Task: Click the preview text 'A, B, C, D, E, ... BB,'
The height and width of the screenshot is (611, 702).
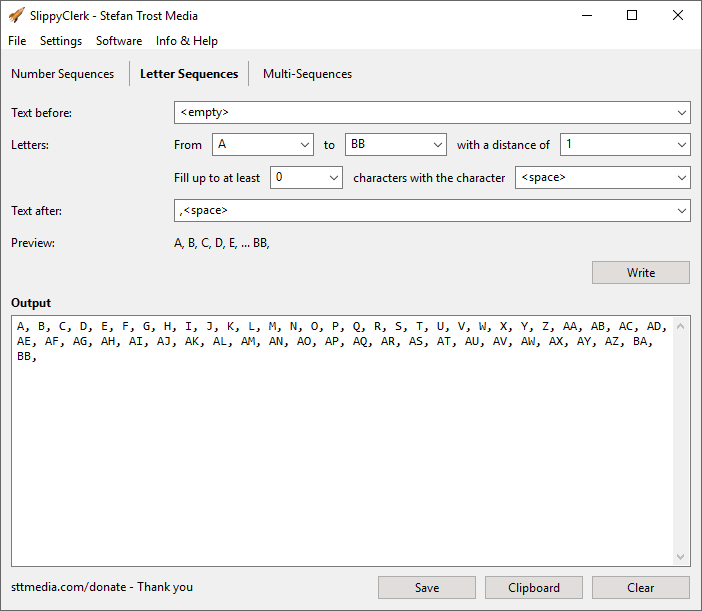Action: 222,243
